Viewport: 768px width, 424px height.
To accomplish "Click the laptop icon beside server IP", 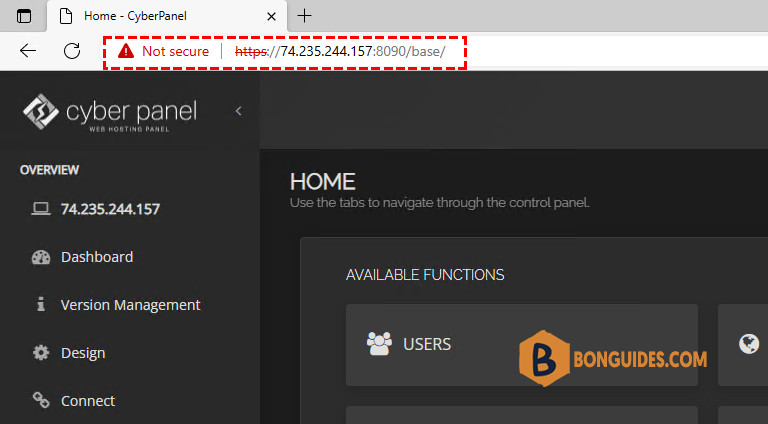I will click(x=41, y=209).
